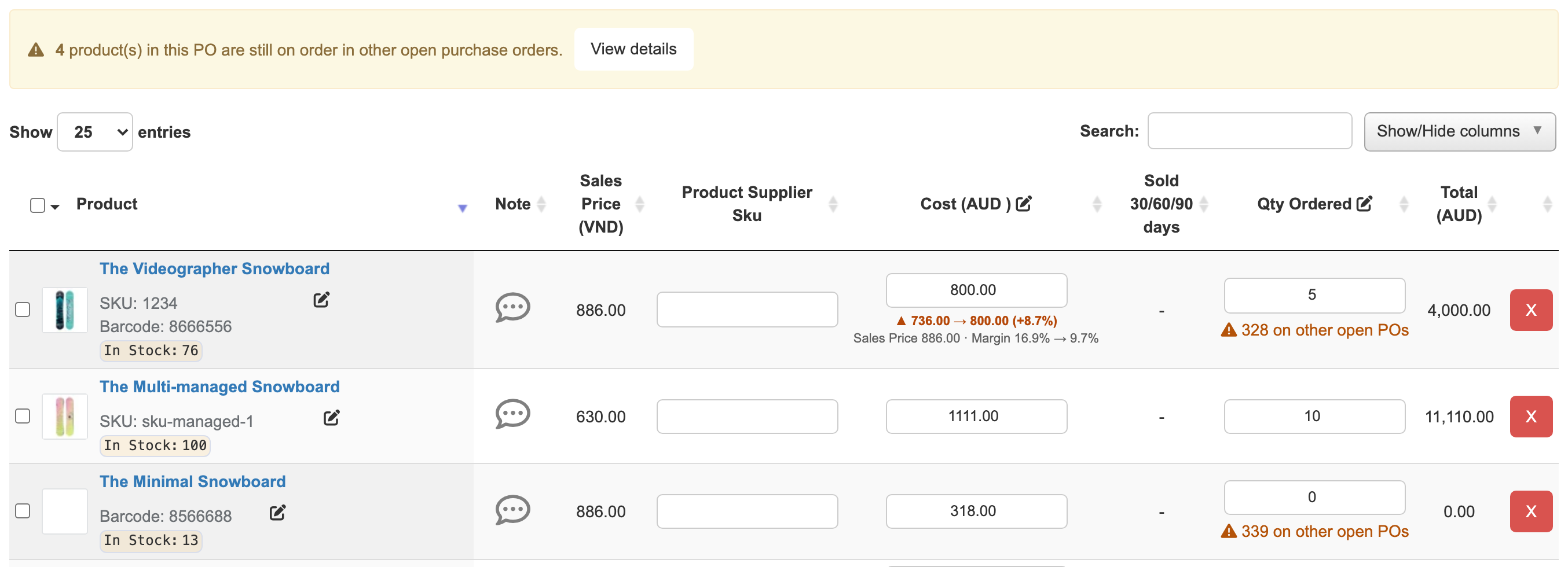Tick the select-all products checkbox

[38, 205]
